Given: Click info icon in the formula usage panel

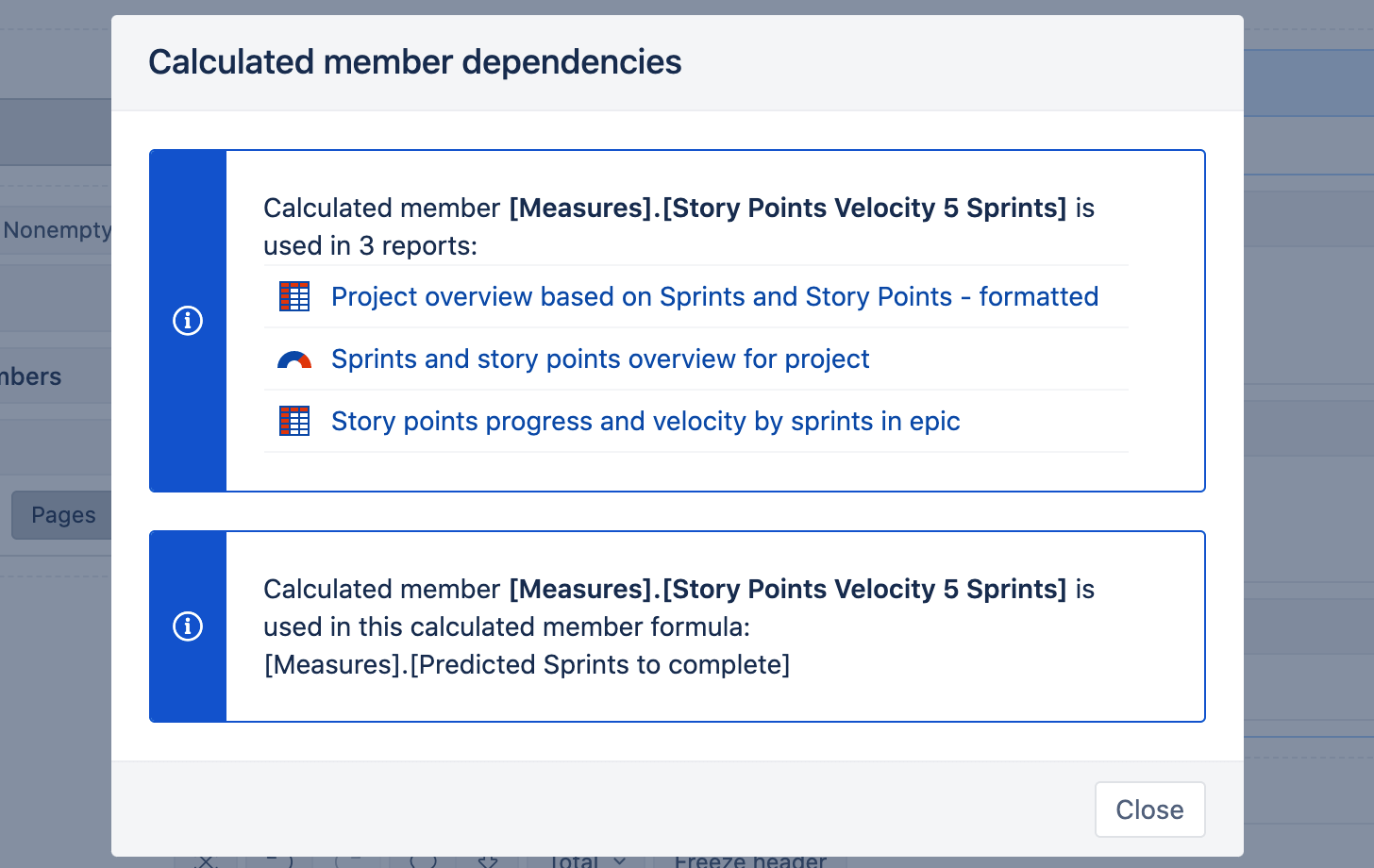Looking at the screenshot, I should pyautogui.click(x=188, y=626).
